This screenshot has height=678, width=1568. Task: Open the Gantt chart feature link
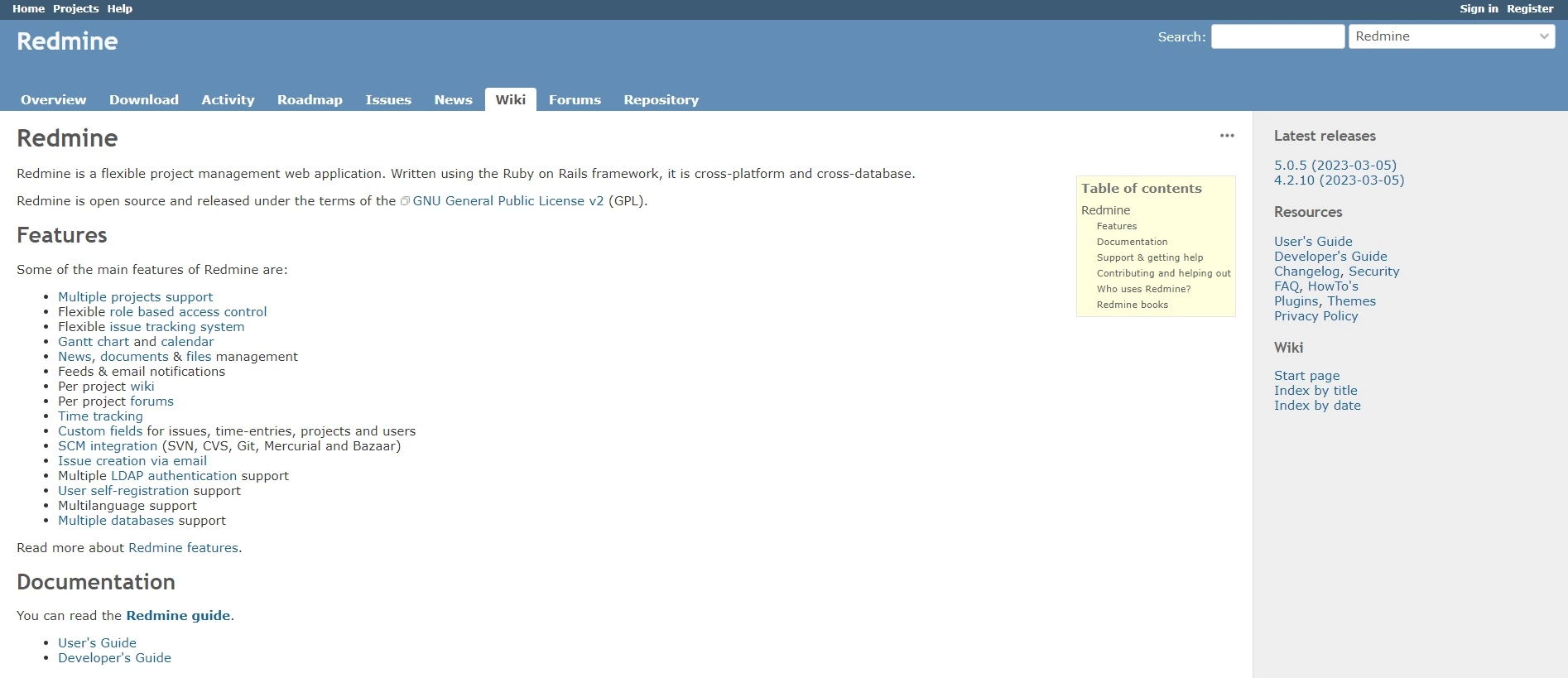point(94,342)
